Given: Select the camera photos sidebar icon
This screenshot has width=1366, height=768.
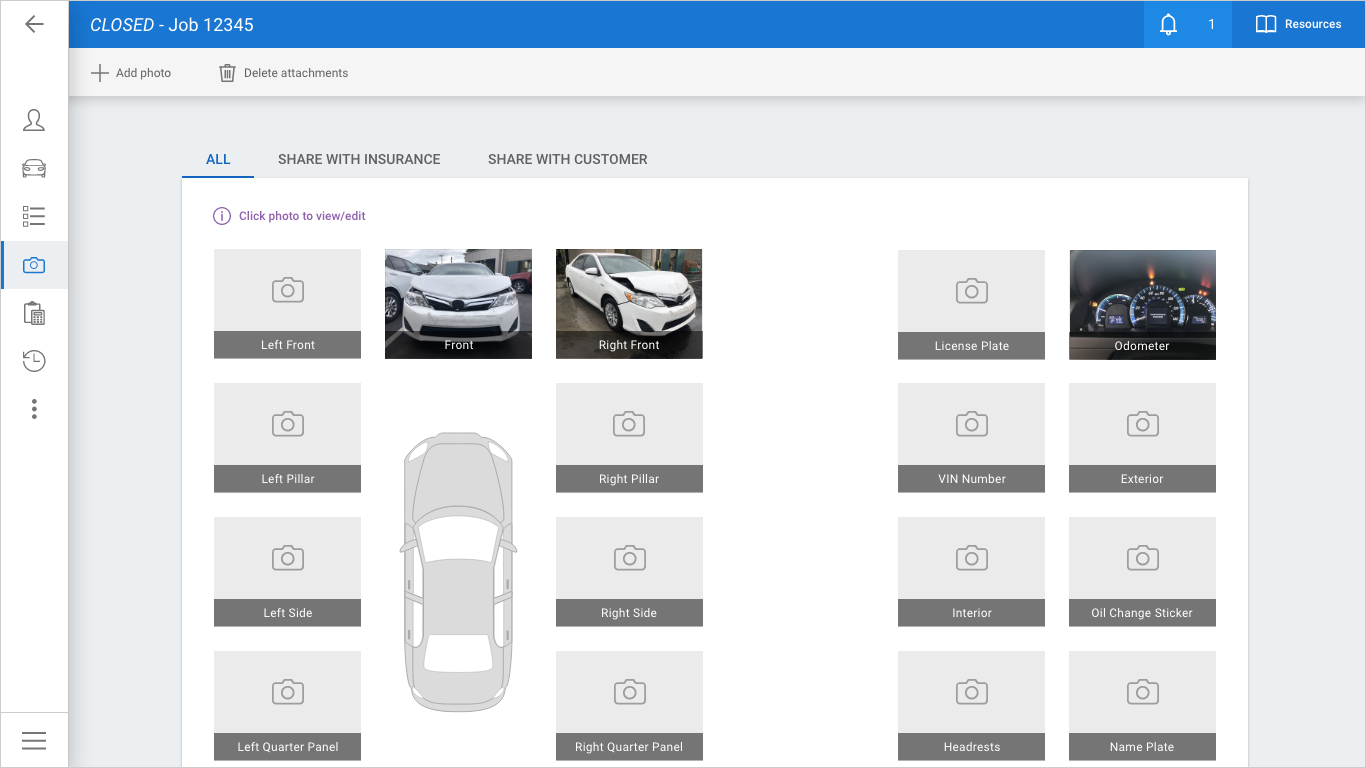Looking at the screenshot, I should click(x=34, y=265).
